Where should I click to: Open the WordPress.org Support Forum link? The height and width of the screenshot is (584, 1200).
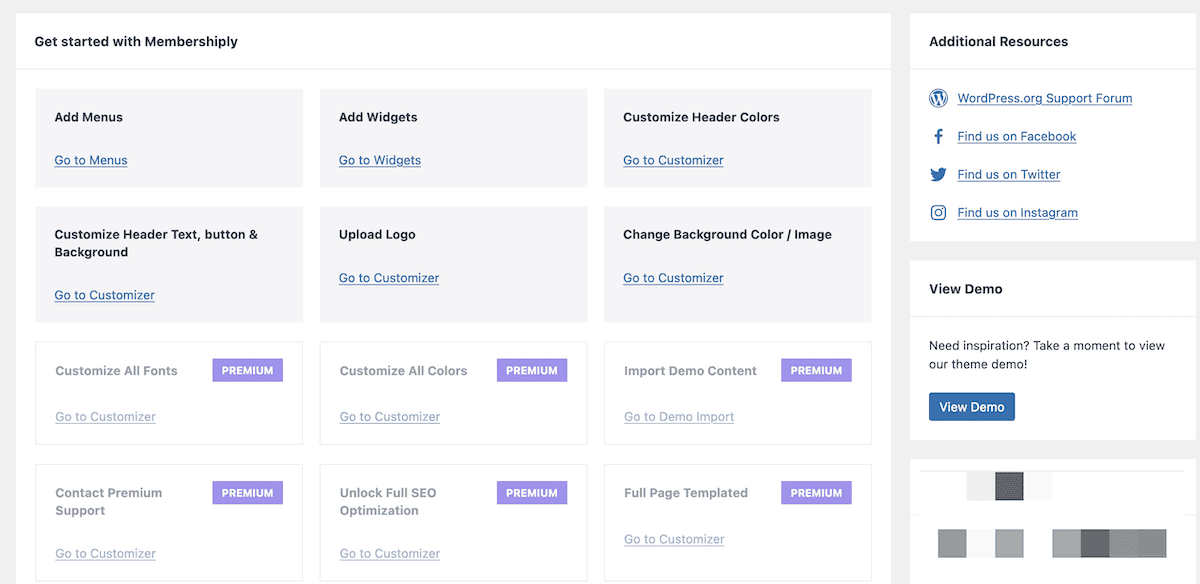pos(1044,98)
